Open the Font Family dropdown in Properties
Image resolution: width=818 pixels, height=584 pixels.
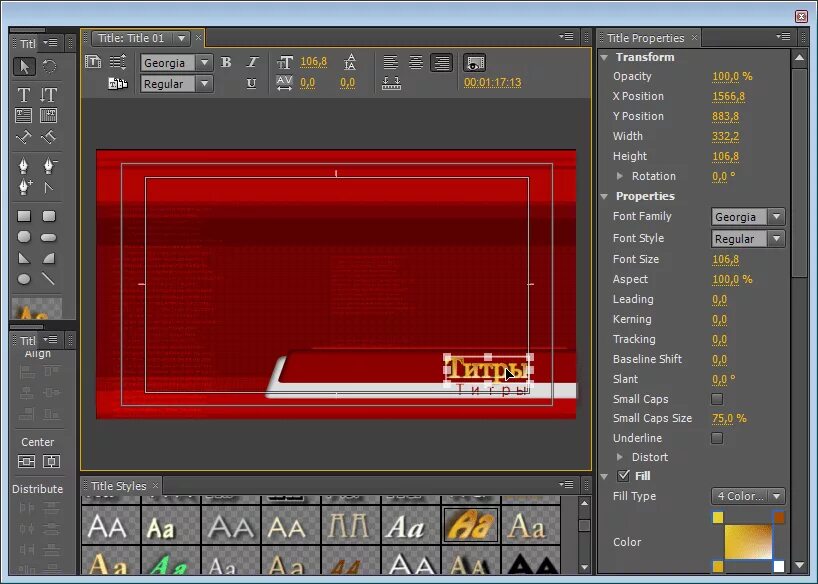pos(748,217)
